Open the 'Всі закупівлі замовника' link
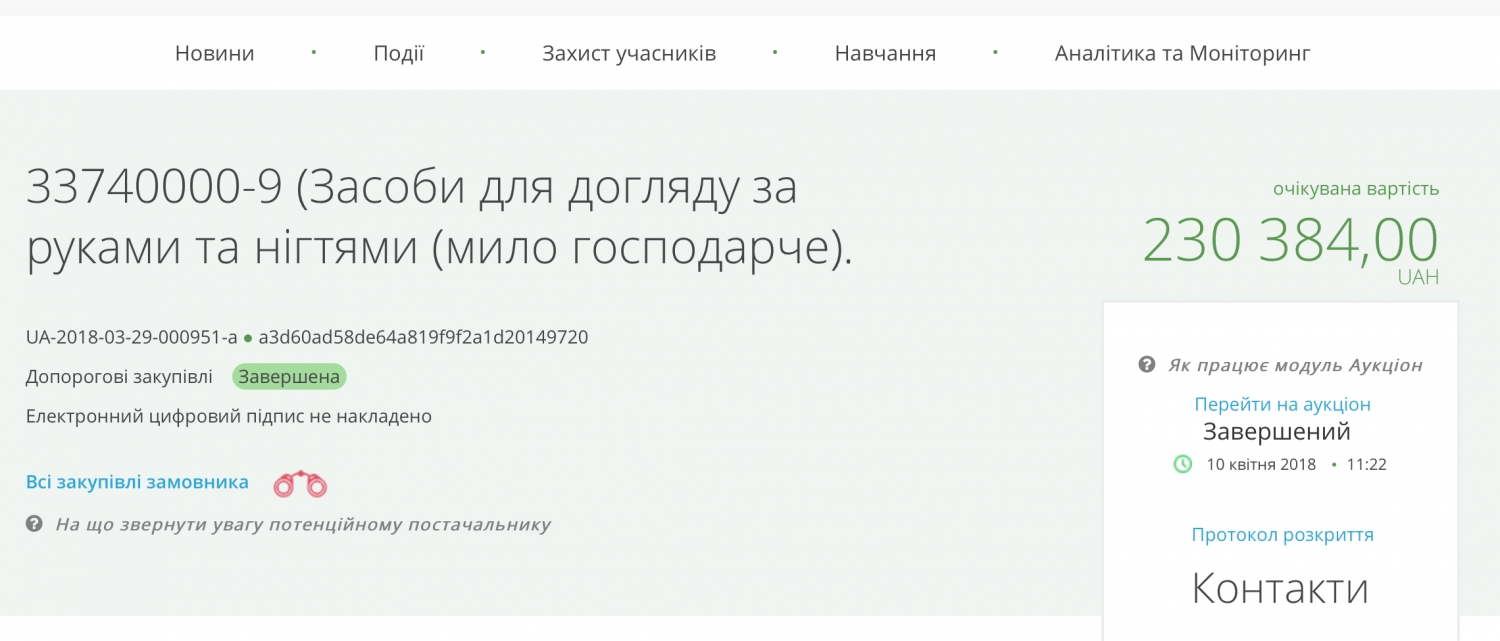Viewport: 1500px width, 641px height. point(137,482)
